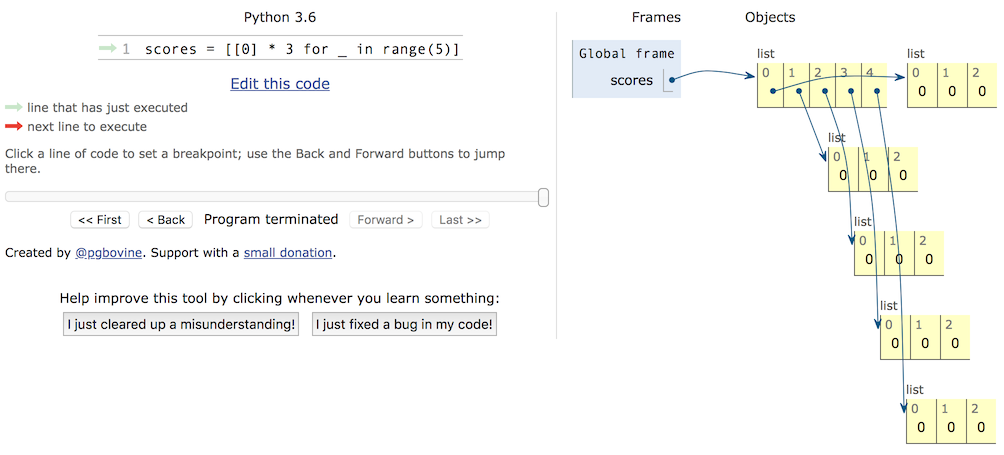Click the execution step slider handle
Image resolution: width=1004 pixels, height=455 pixels.
pos(543,197)
